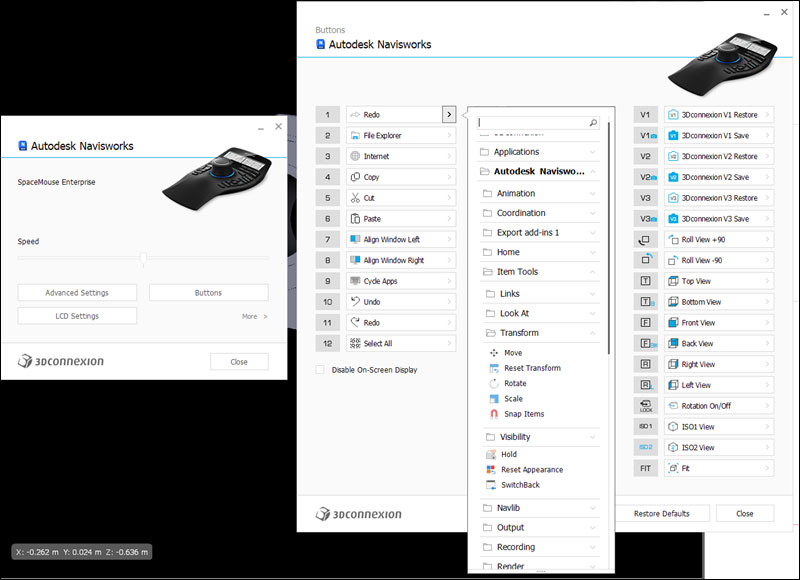Viewport: 800px width, 580px height.
Task: Click the Copy icon in row 4
Action: [x=355, y=177]
